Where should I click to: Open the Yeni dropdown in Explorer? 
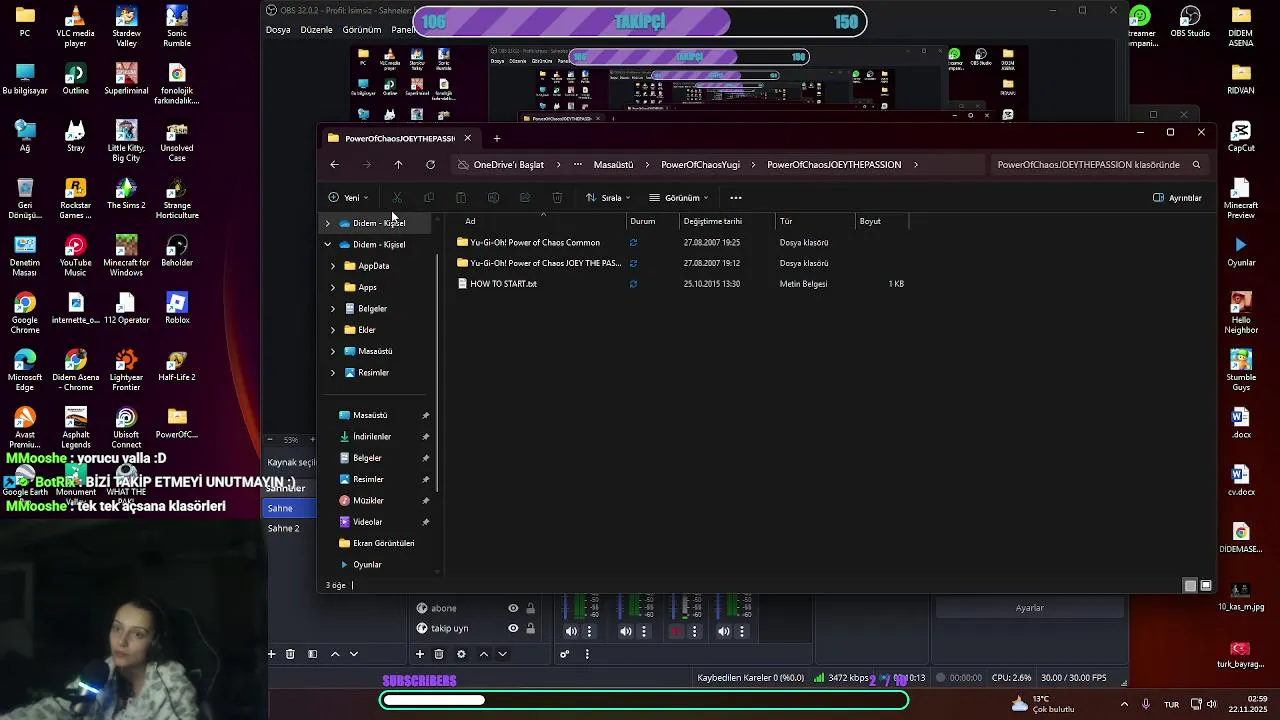coord(349,198)
